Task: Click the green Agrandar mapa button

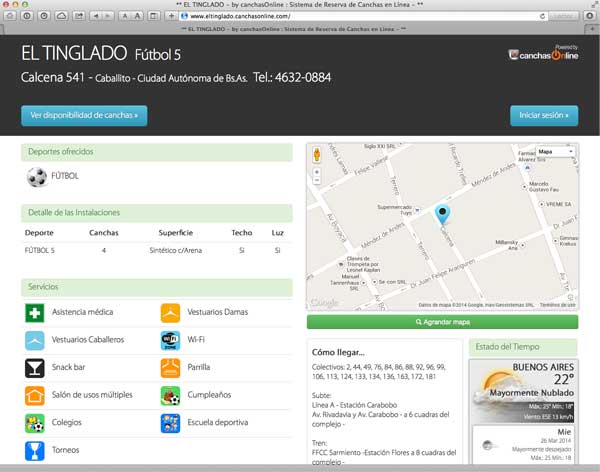Action: pyautogui.click(x=442, y=322)
